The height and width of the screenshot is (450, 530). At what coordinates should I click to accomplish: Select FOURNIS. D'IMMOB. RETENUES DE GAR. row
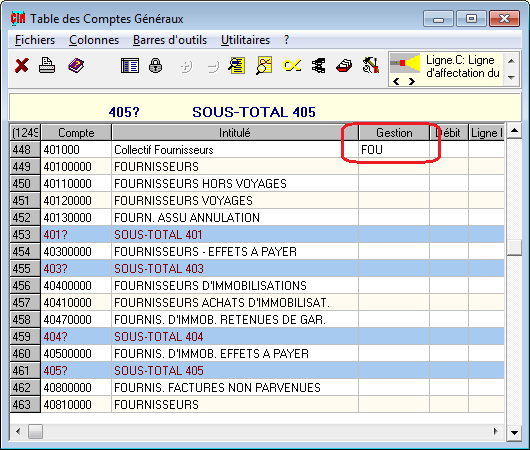[257, 319]
